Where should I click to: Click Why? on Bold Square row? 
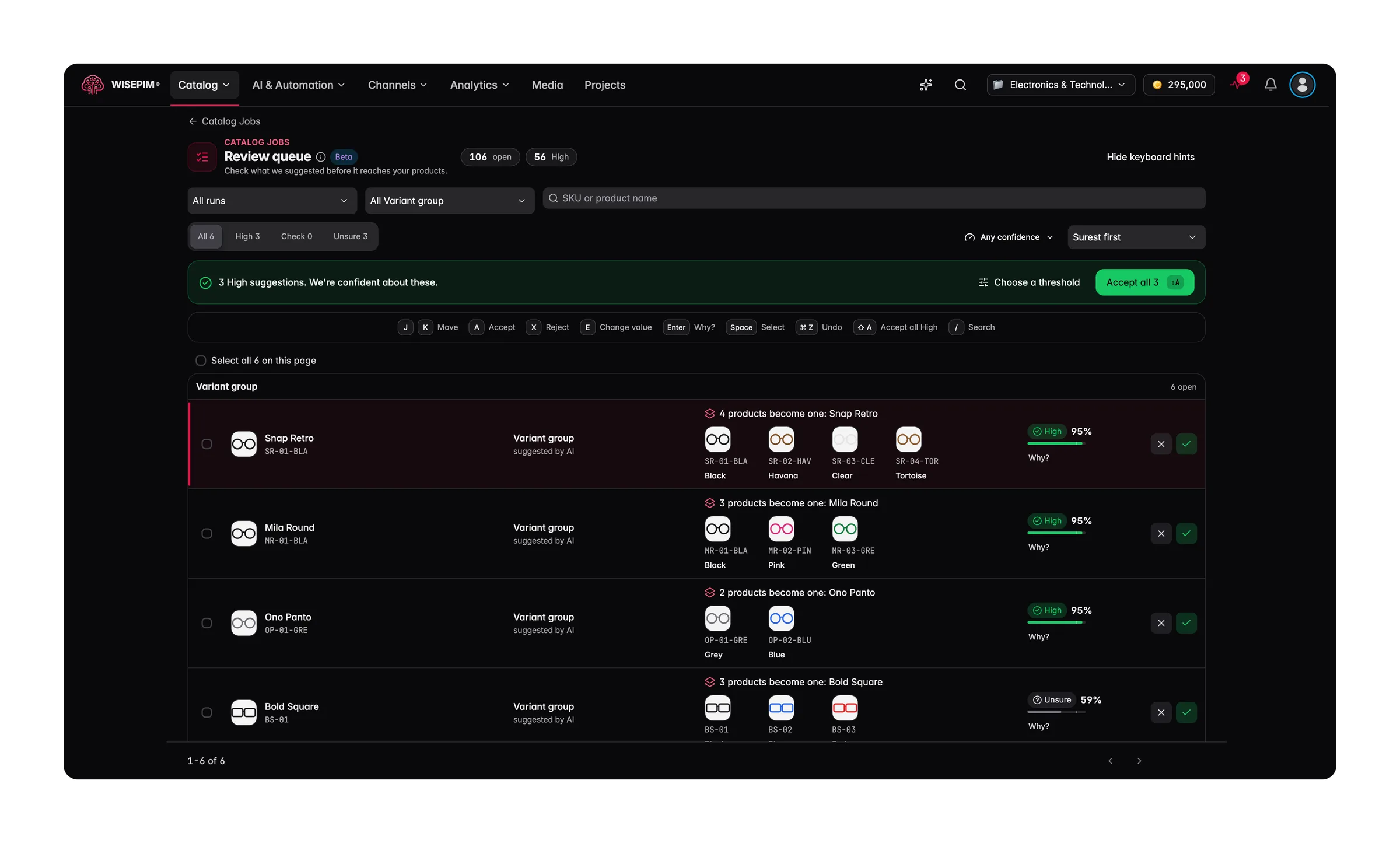(x=1038, y=726)
